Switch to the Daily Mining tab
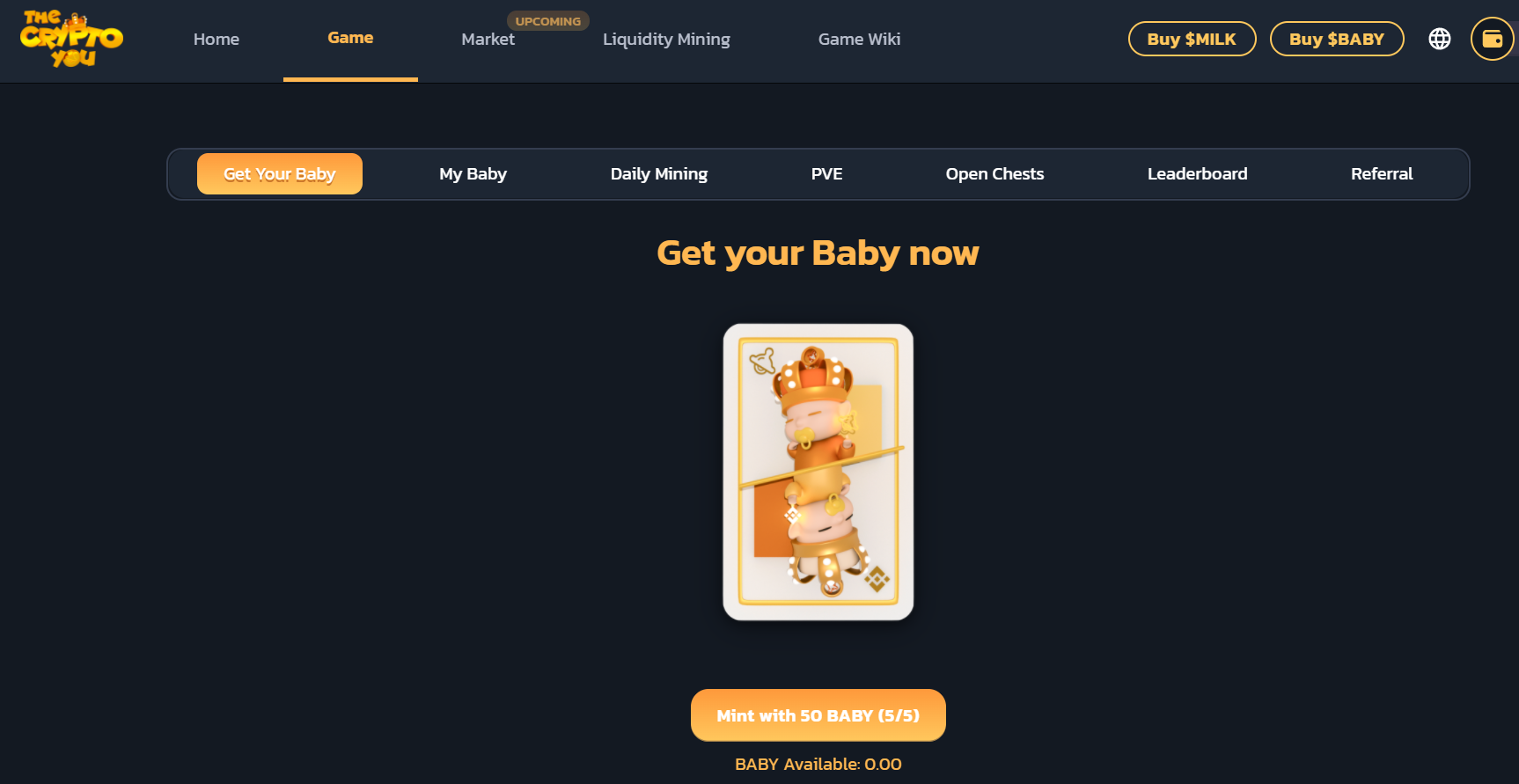The height and width of the screenshot is (784, 1519). click(659, 174)
